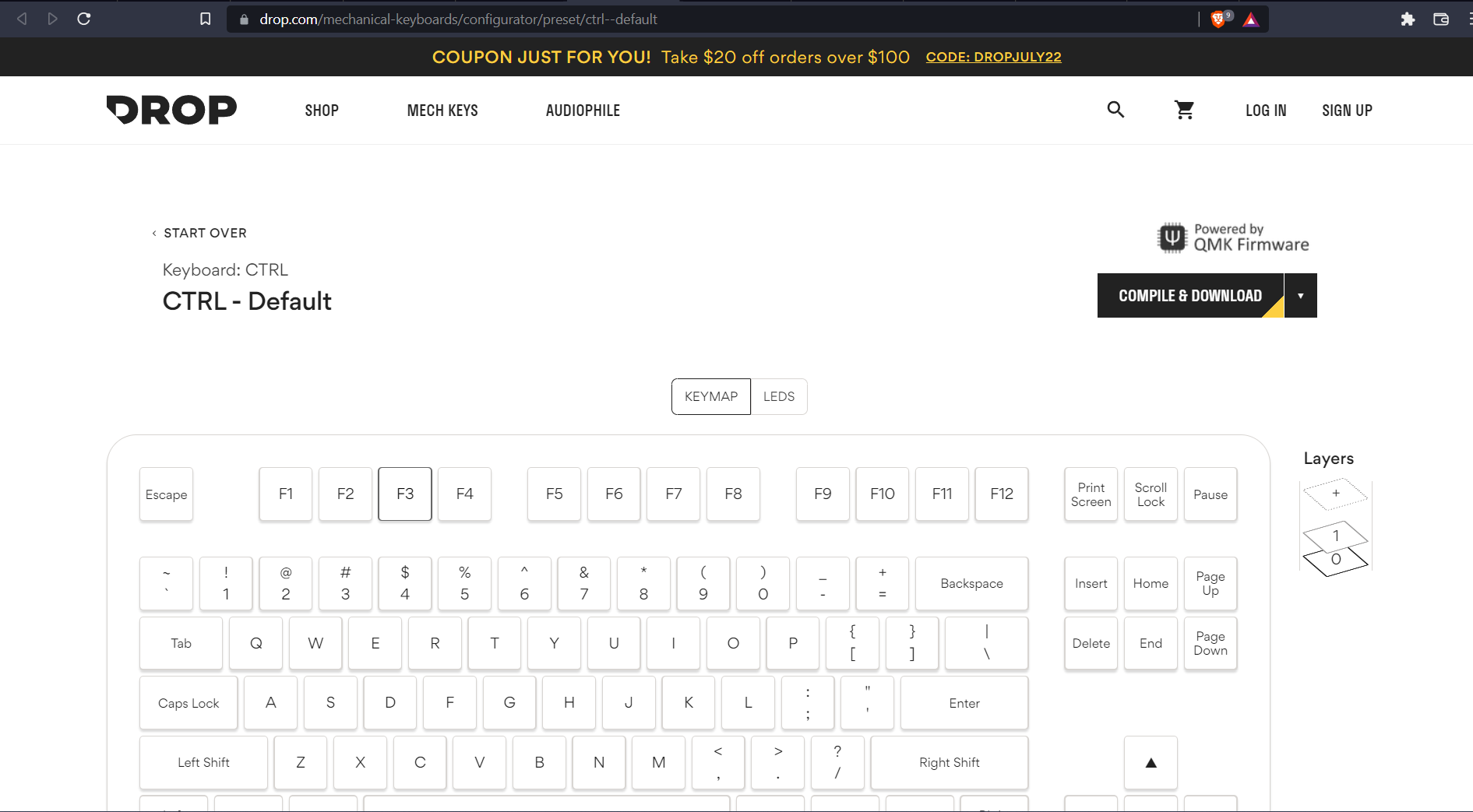Click the DROPJULY22 coupon code link
Image resolution: width=1473 pixels, height=812 pixels.
(993, 57)
